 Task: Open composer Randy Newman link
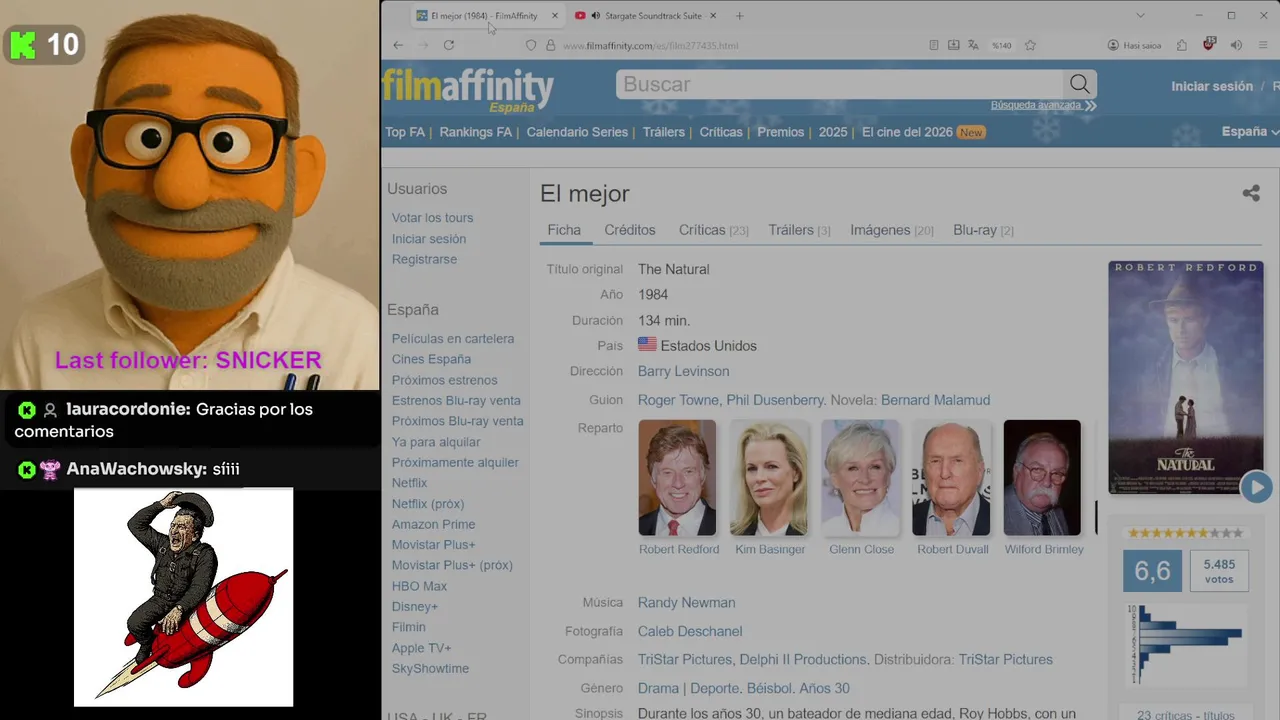click(686, 603)
